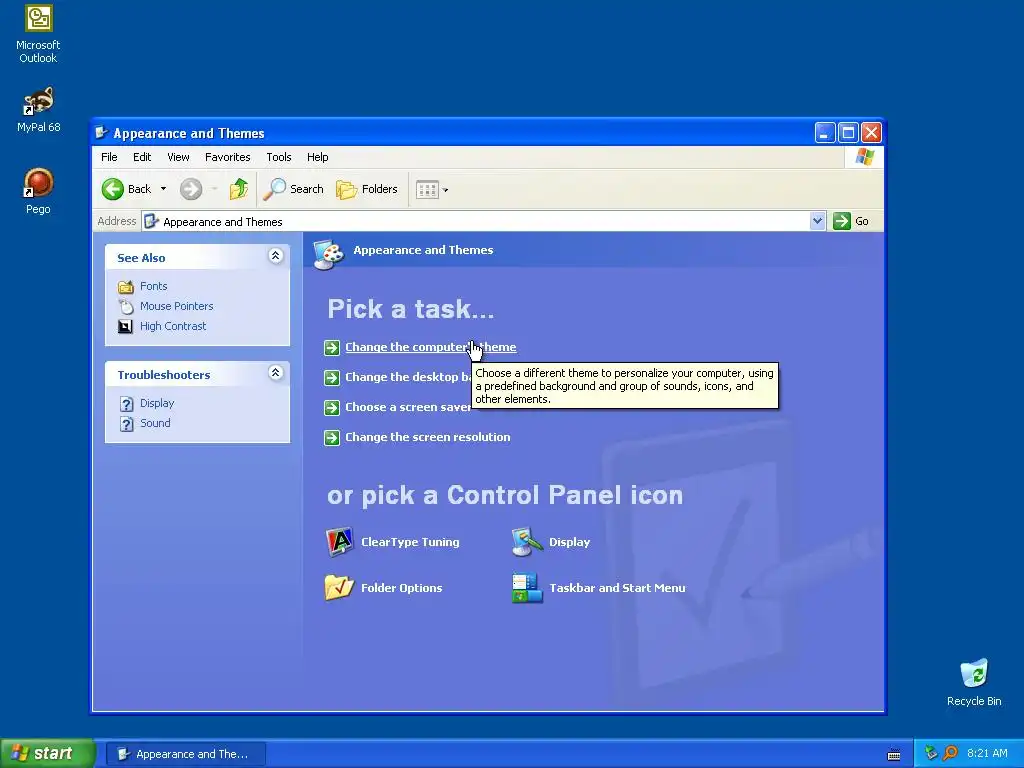
Task: Click the Views toolbar icon
Action: 427,190
